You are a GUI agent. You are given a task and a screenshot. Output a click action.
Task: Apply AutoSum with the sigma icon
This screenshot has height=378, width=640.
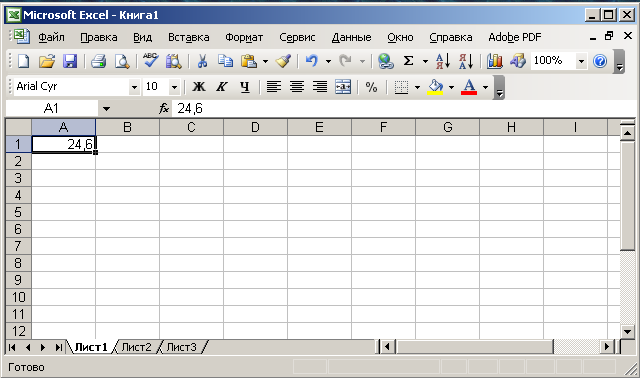408,61
